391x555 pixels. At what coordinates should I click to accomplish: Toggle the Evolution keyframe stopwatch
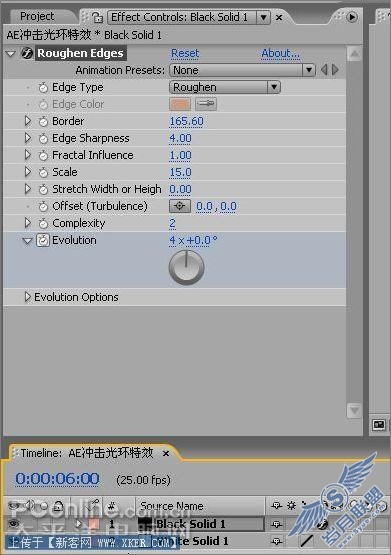point(43,240)
